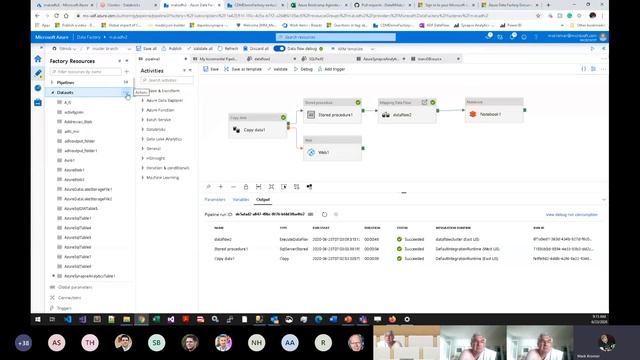The image size is (640, 360).
Task: Click refresh icon beside pipeline run ID
Action: click(324, 214)
